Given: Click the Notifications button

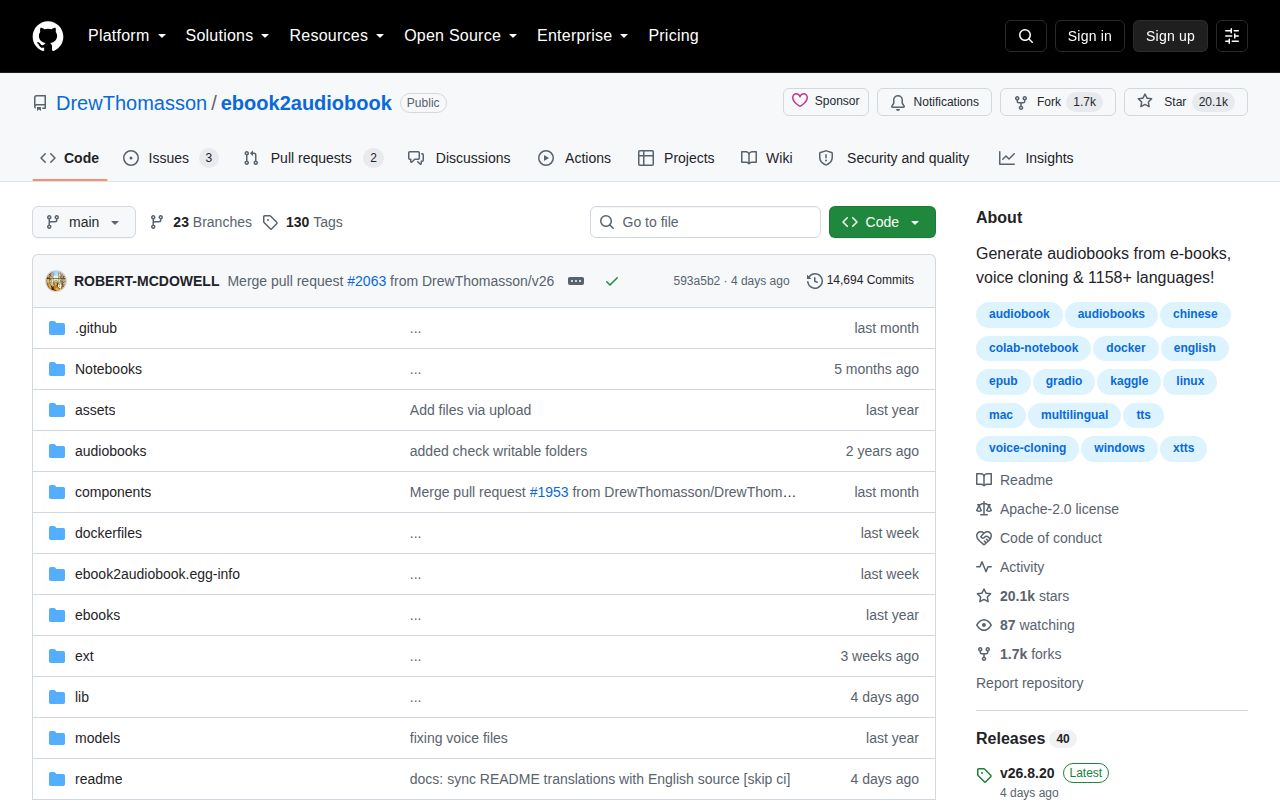Looking at the screenshot, I should [x=934, y=102].
